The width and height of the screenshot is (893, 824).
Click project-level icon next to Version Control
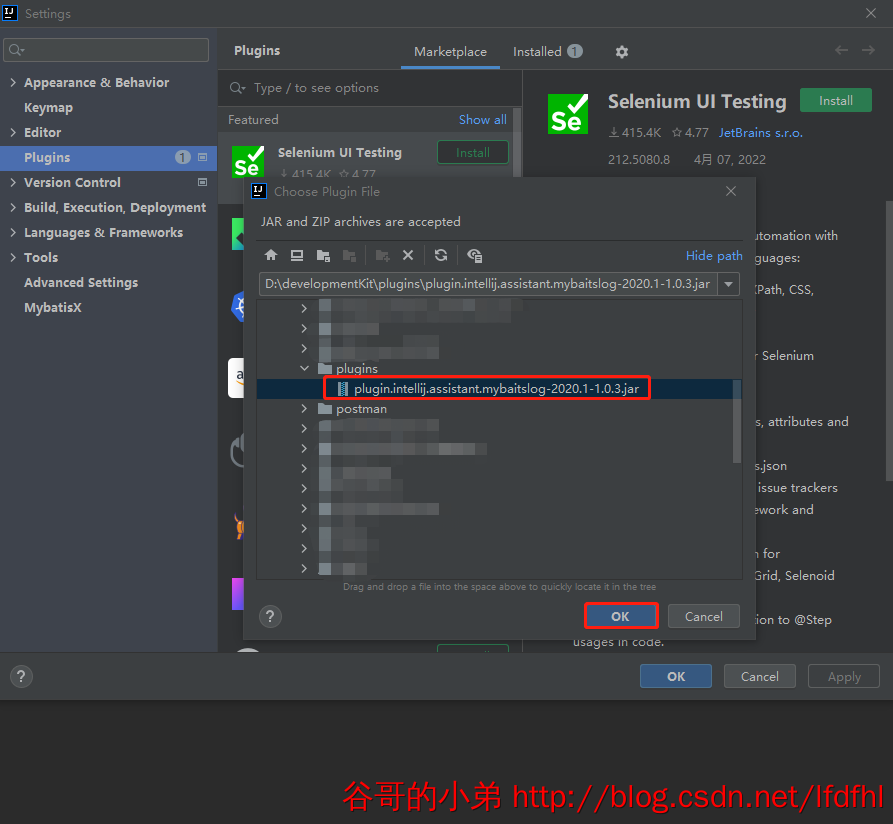pyautogui.click(x=202, y=182)
